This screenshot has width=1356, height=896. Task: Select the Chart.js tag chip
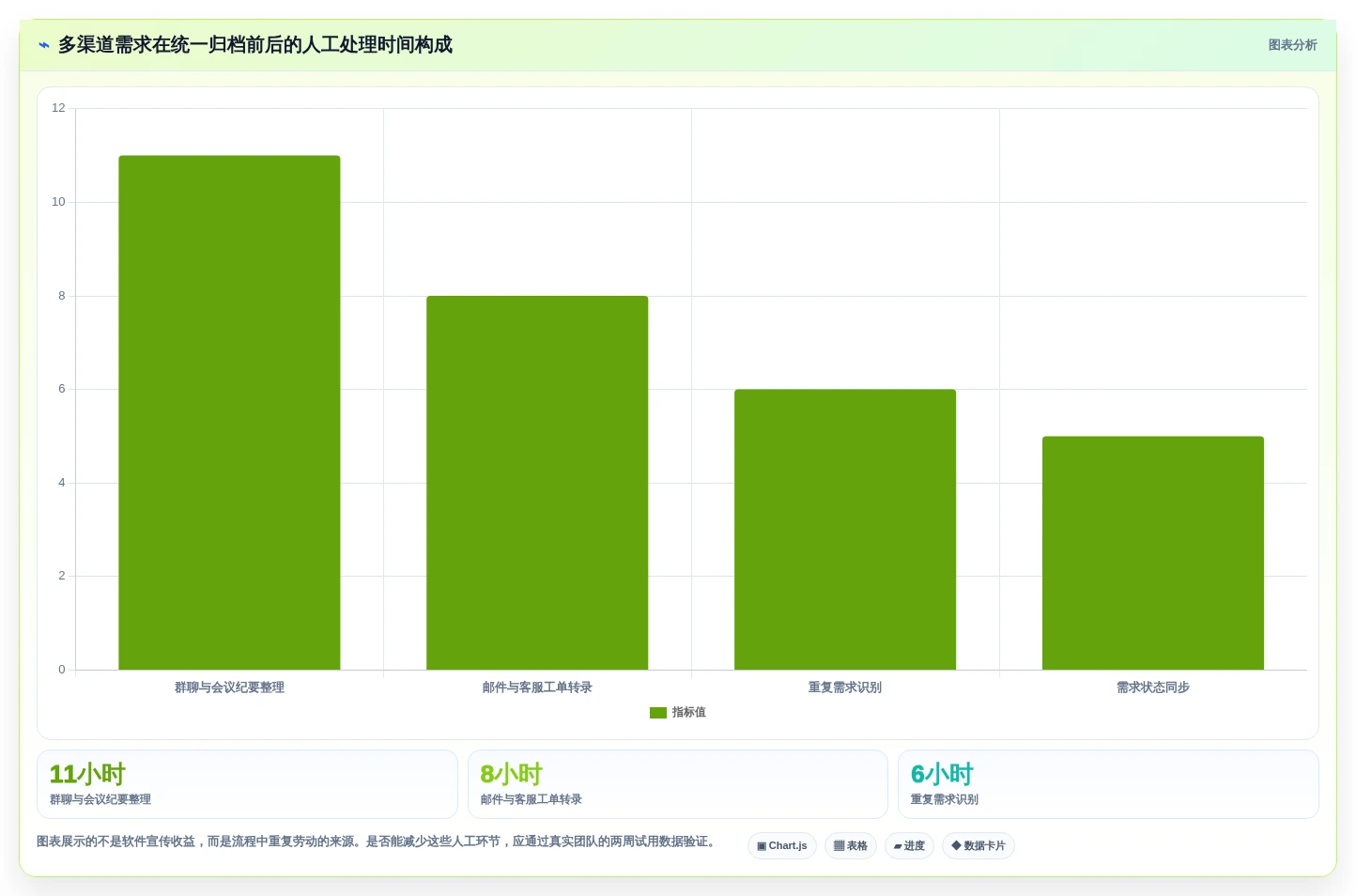782,846
